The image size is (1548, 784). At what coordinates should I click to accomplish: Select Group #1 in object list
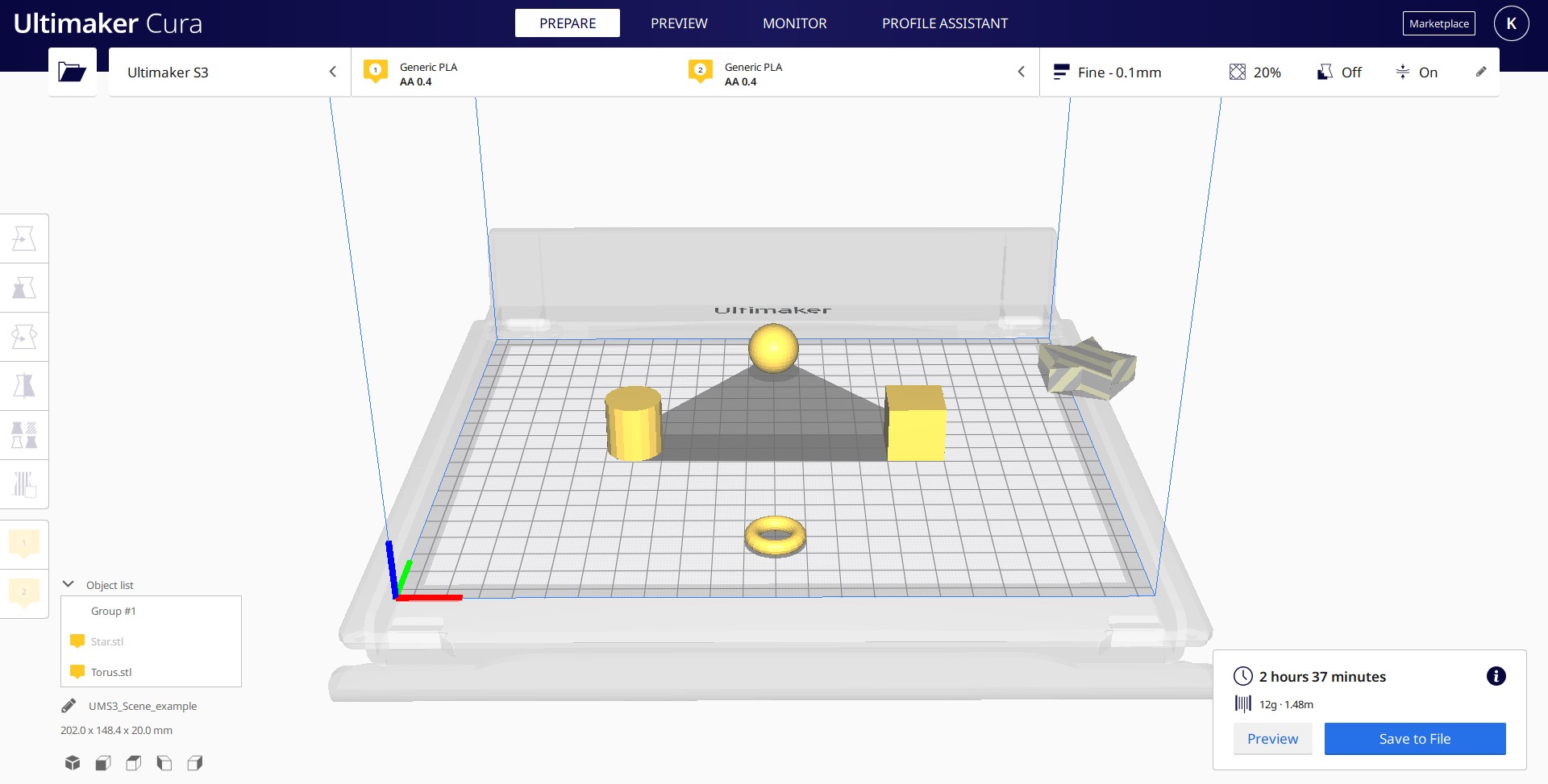coord(152,611)
